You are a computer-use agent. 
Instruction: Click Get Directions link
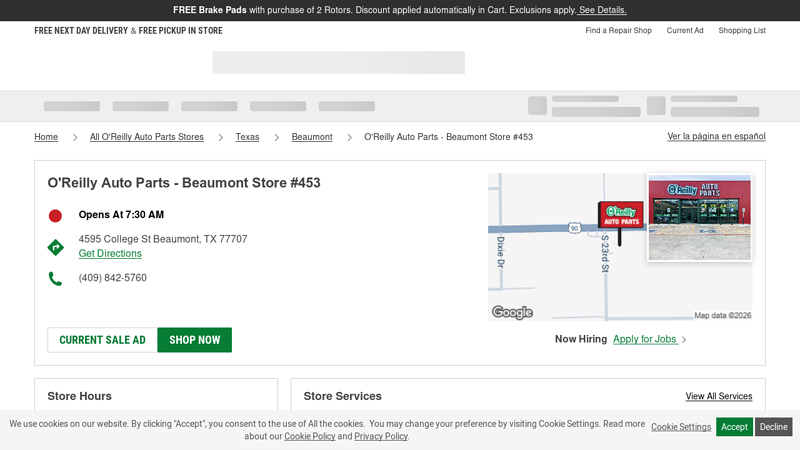pyautogui.click(x=110, y=254)
